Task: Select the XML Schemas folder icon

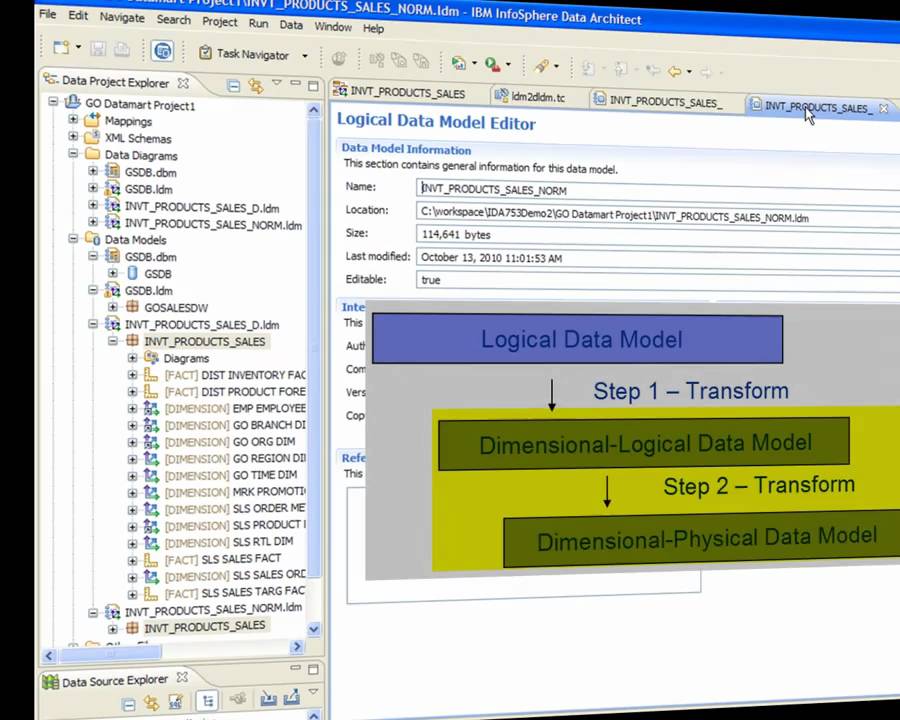Action: point(92,137)
